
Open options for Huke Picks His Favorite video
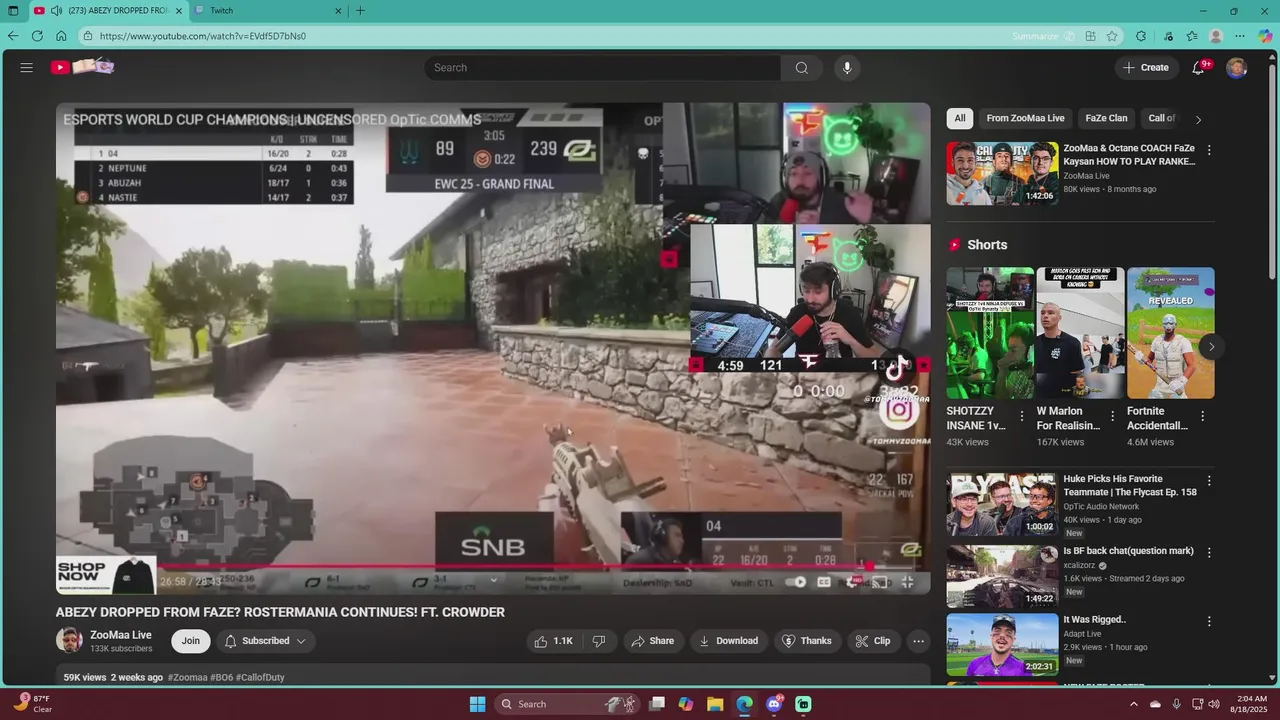(x=1208, y=481)
